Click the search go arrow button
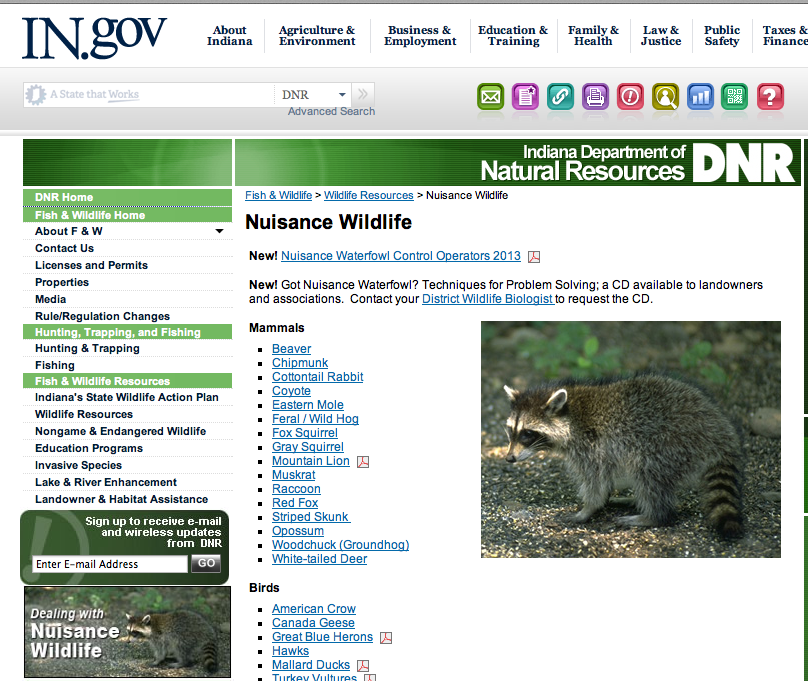The width and height of the screenshot is (808, 681). pyautogui.click(x=363, y=95)
